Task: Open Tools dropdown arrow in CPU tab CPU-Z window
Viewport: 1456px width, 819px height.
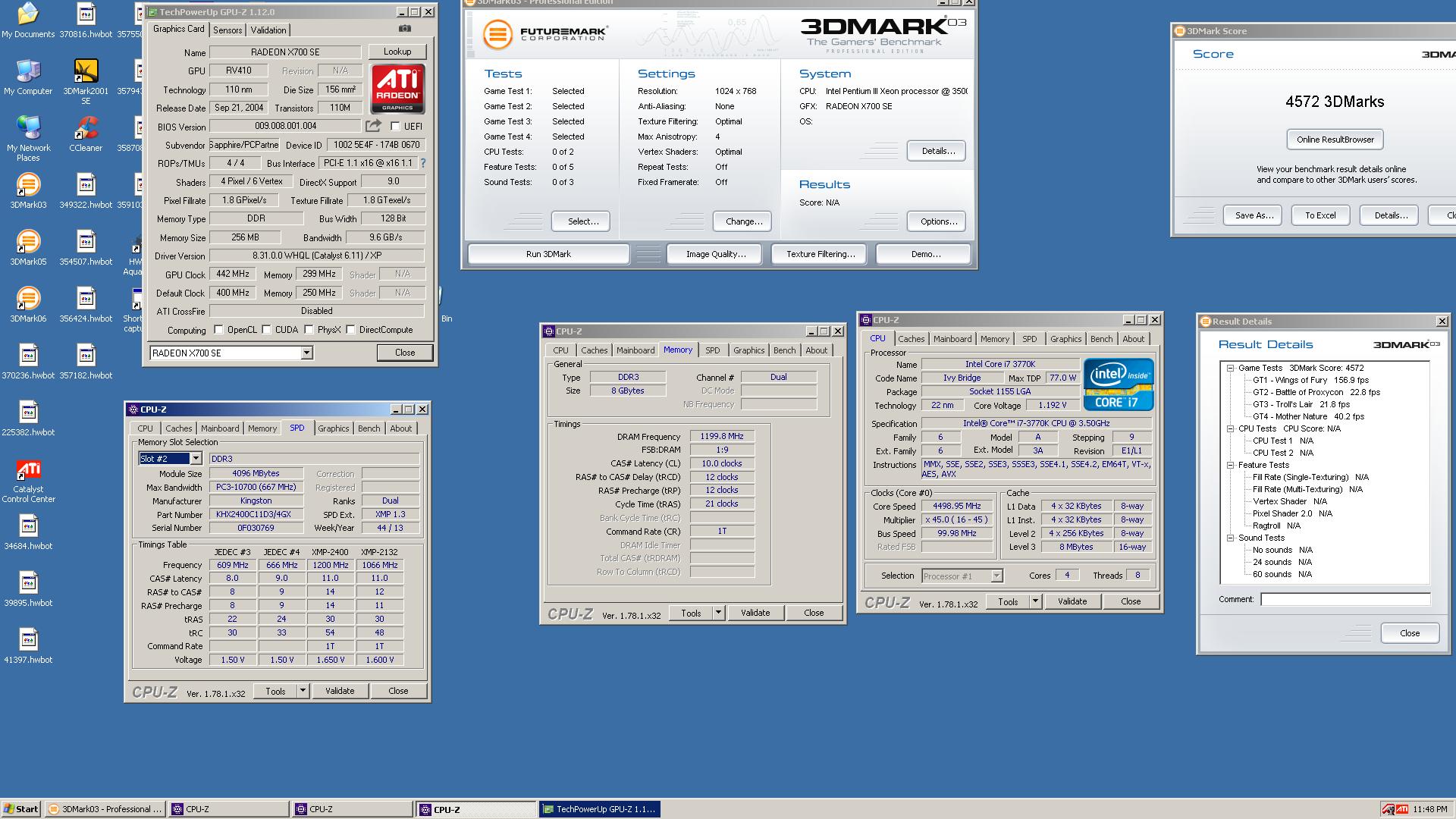Action: coord(1035,601)
